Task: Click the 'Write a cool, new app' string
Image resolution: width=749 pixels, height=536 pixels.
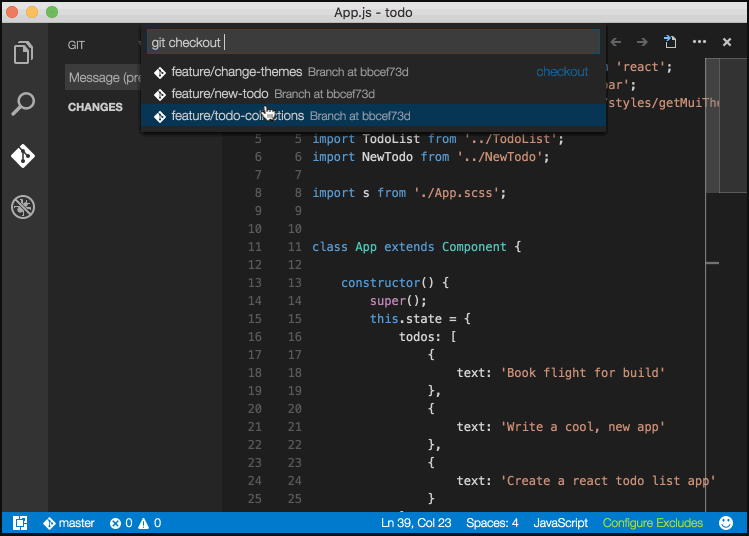Action: [582, 427]
